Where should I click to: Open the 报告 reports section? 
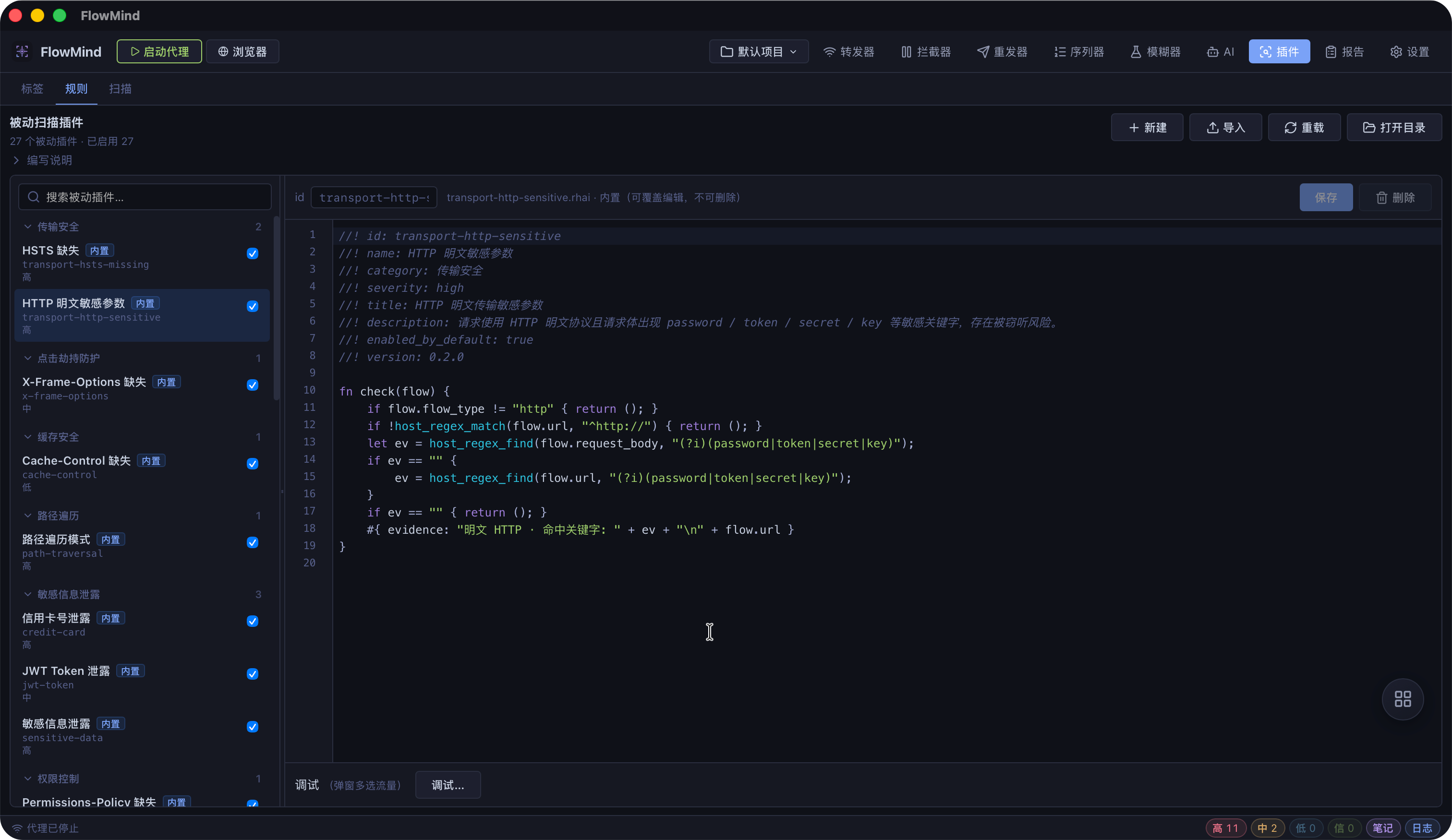(1344, 52)
